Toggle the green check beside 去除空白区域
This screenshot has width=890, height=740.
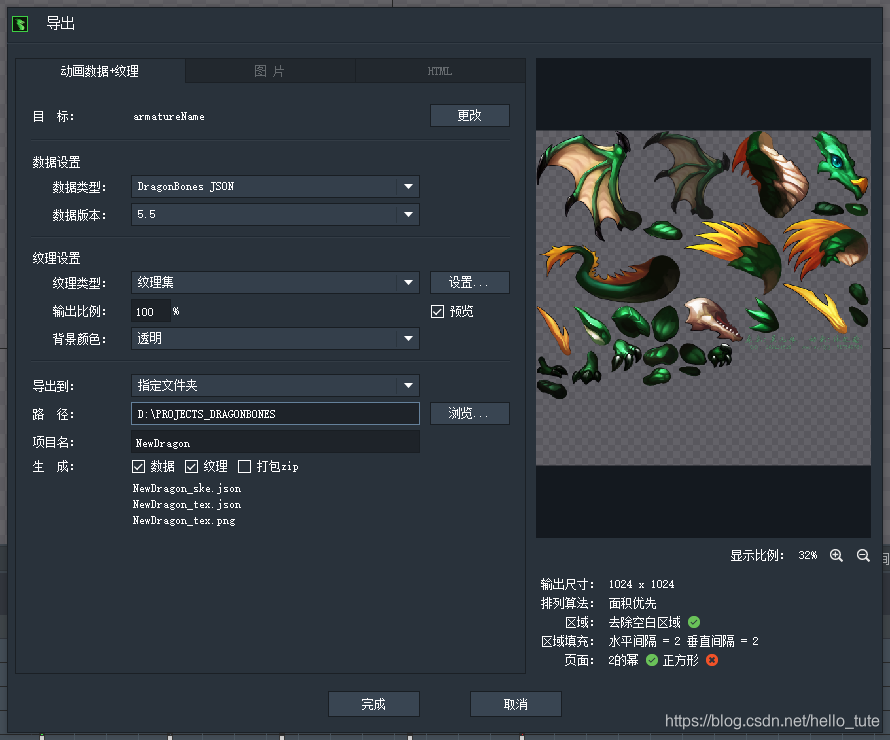pos(694,622)
